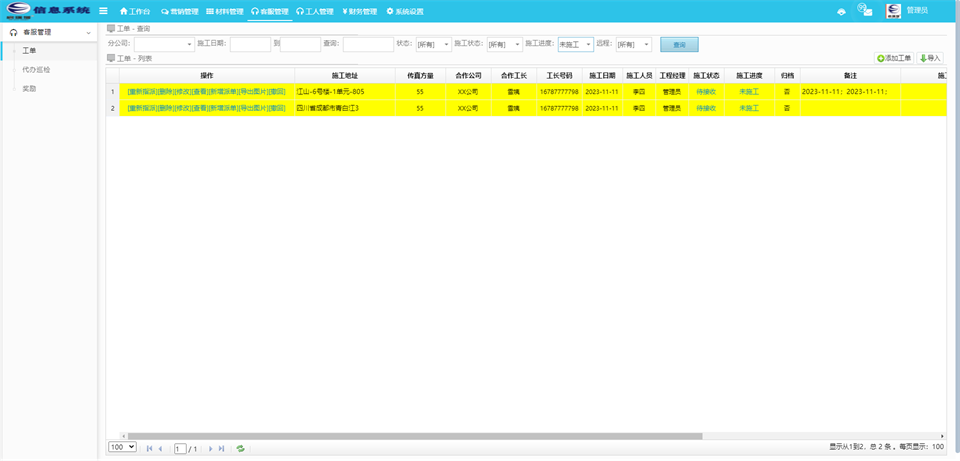Click the 查询 search button

click(679, 45)
